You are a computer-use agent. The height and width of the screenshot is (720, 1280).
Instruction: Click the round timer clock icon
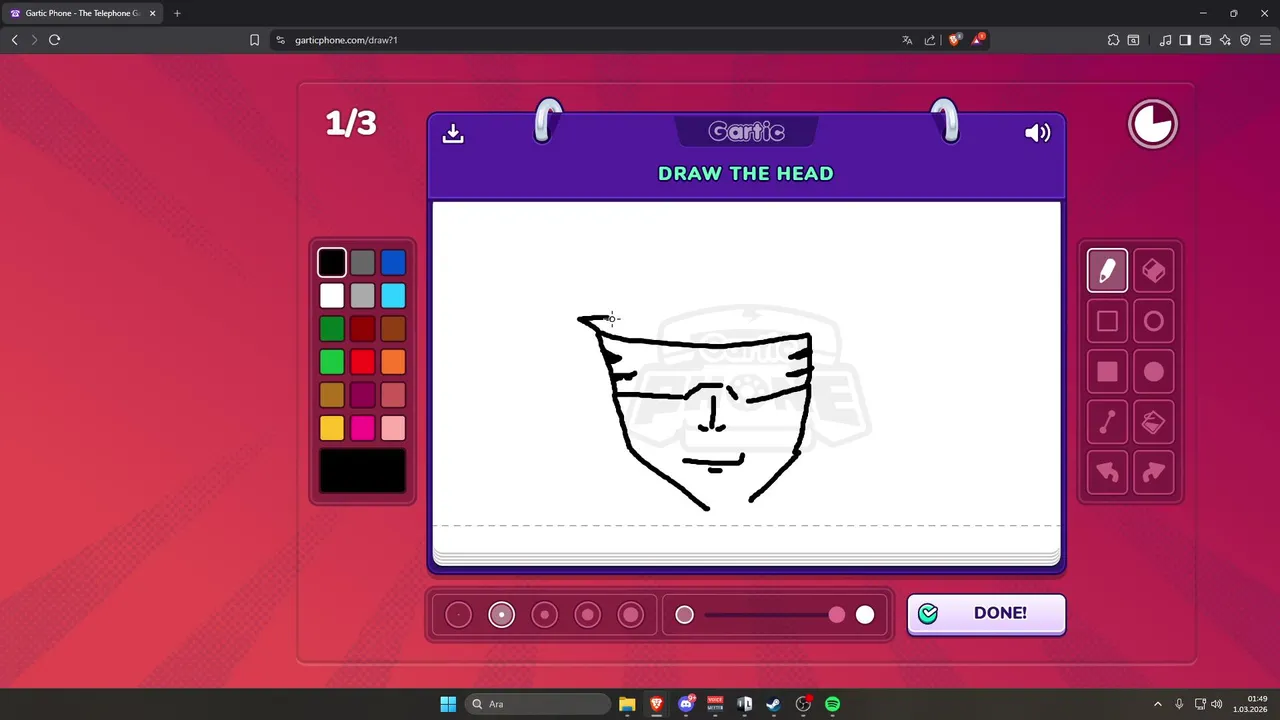[1153, 124]
